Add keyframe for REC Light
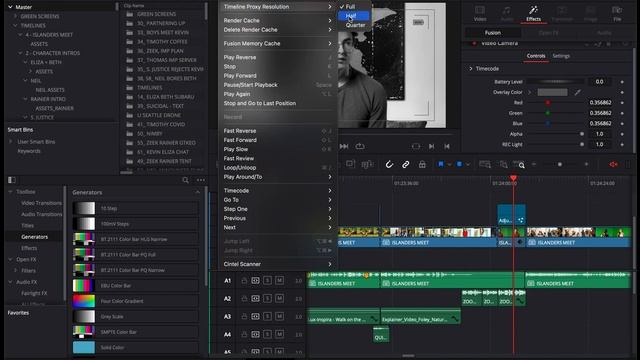Screen dimensions: 640x360 coord(622,144)
